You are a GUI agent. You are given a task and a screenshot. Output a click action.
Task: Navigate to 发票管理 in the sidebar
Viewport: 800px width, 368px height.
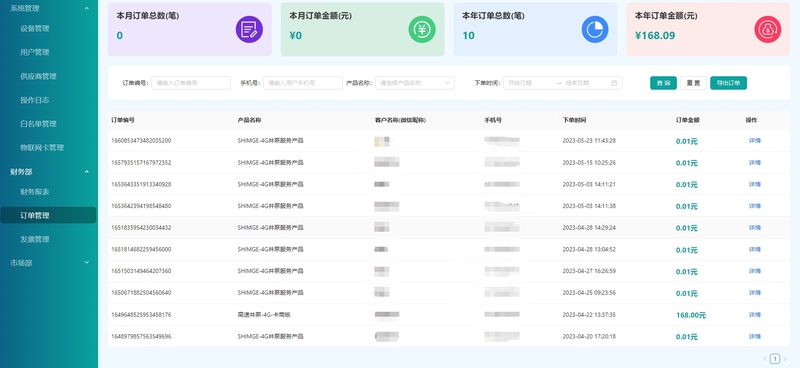[x=35, y=239]
